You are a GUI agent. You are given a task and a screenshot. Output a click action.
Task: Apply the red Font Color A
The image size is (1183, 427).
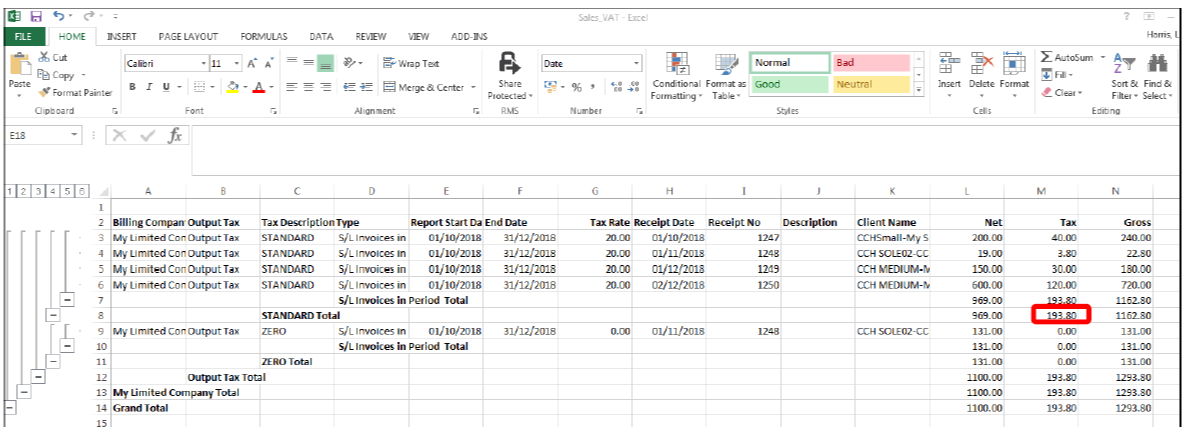(259, 88)
